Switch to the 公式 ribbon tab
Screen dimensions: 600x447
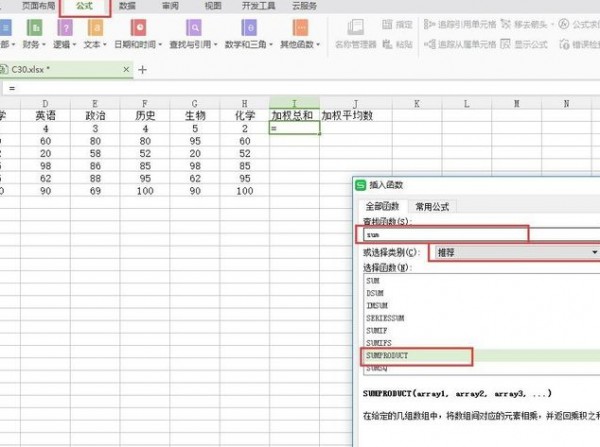click(x=85, y=6)
